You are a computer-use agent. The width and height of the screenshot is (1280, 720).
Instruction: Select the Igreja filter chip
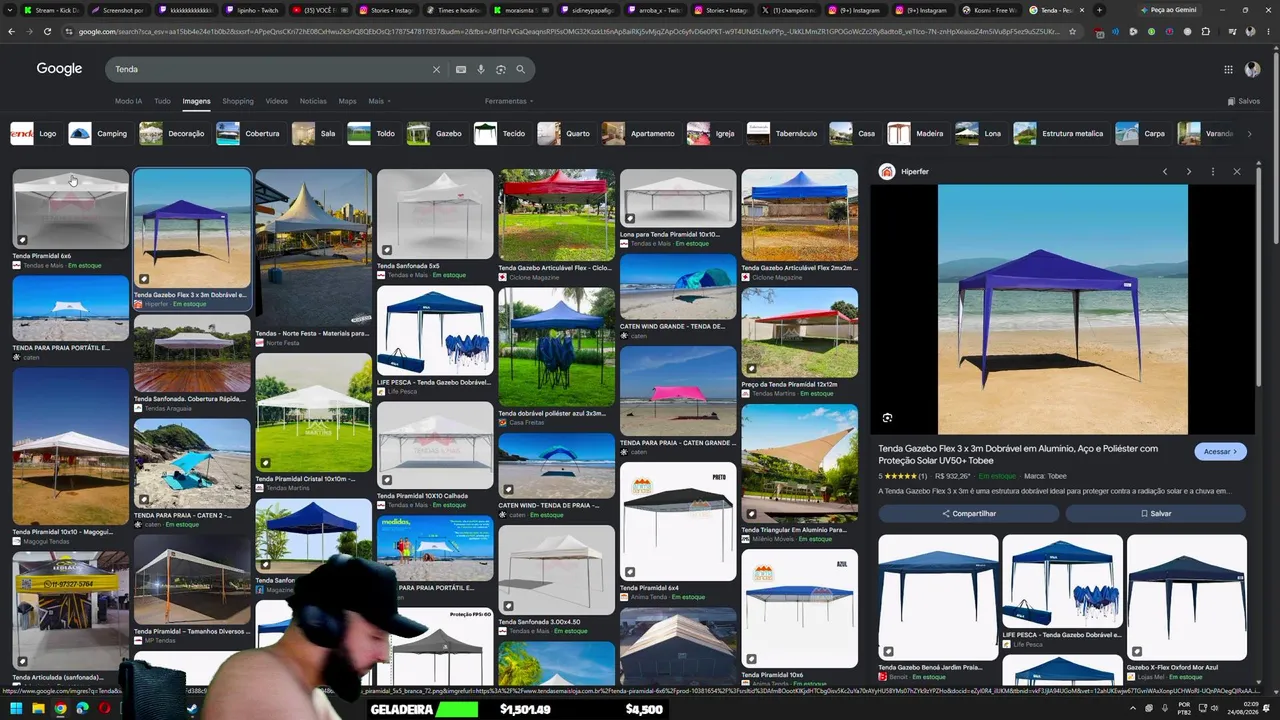click(712, 133)
